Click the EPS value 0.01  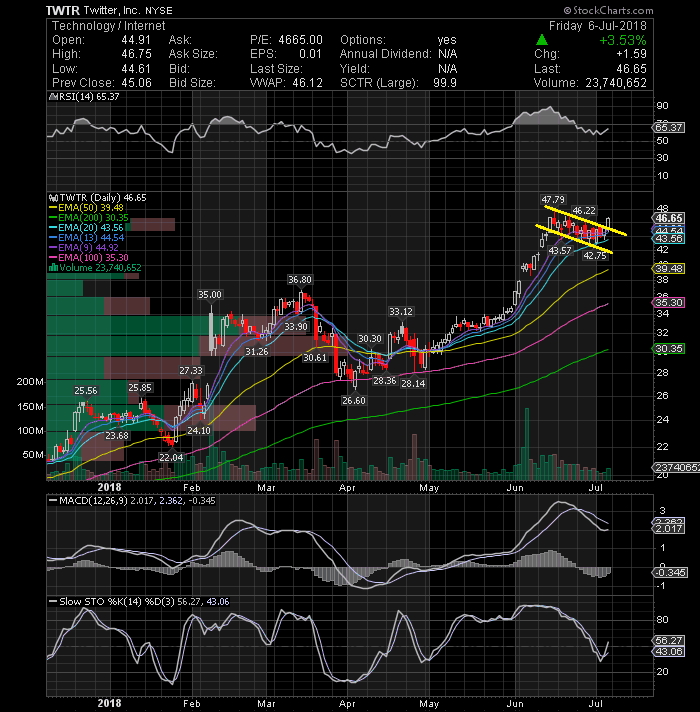point(311,54)
